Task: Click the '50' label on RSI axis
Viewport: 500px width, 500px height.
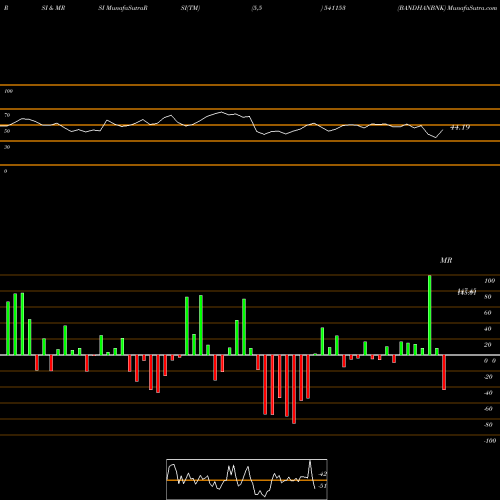Action: coord(7,131)
